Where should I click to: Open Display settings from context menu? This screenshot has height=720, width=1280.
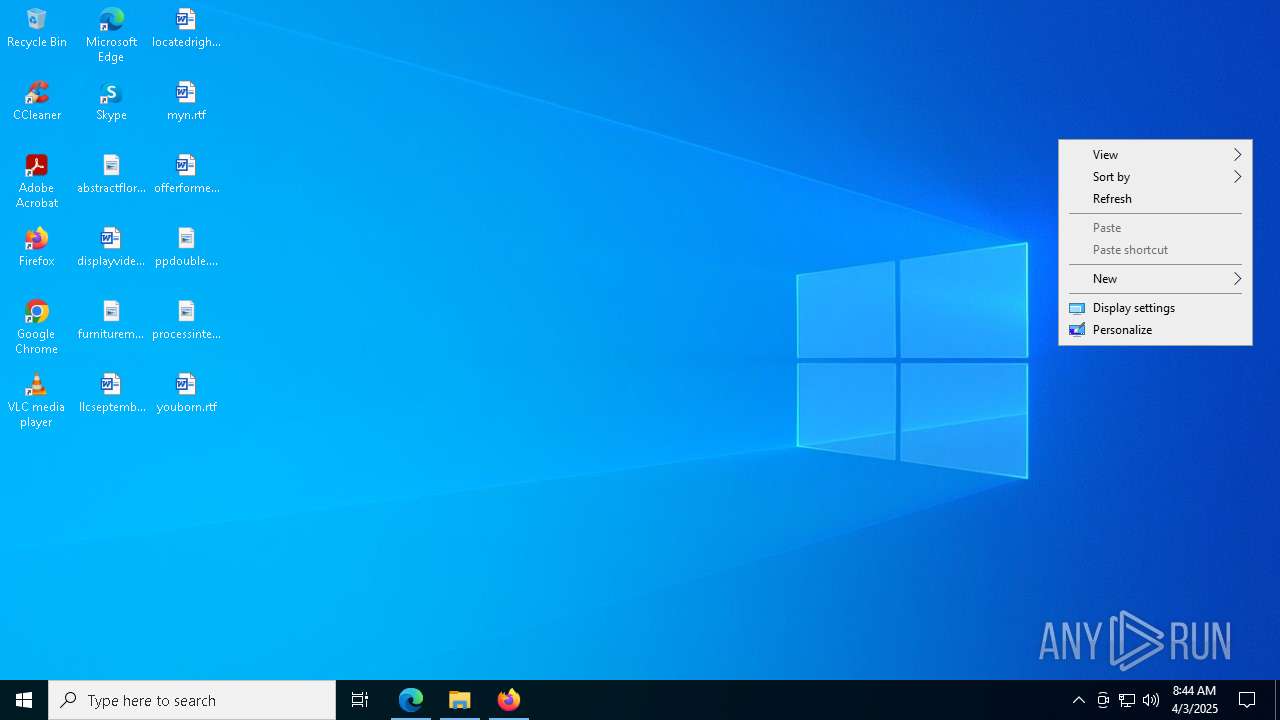pos(1155,308)
